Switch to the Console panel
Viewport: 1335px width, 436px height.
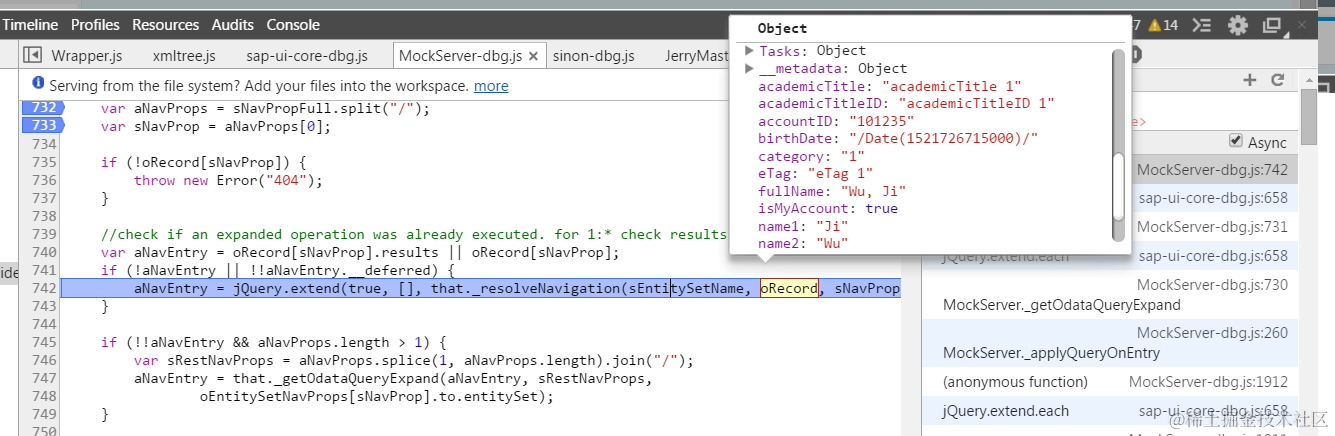[294, 25]
